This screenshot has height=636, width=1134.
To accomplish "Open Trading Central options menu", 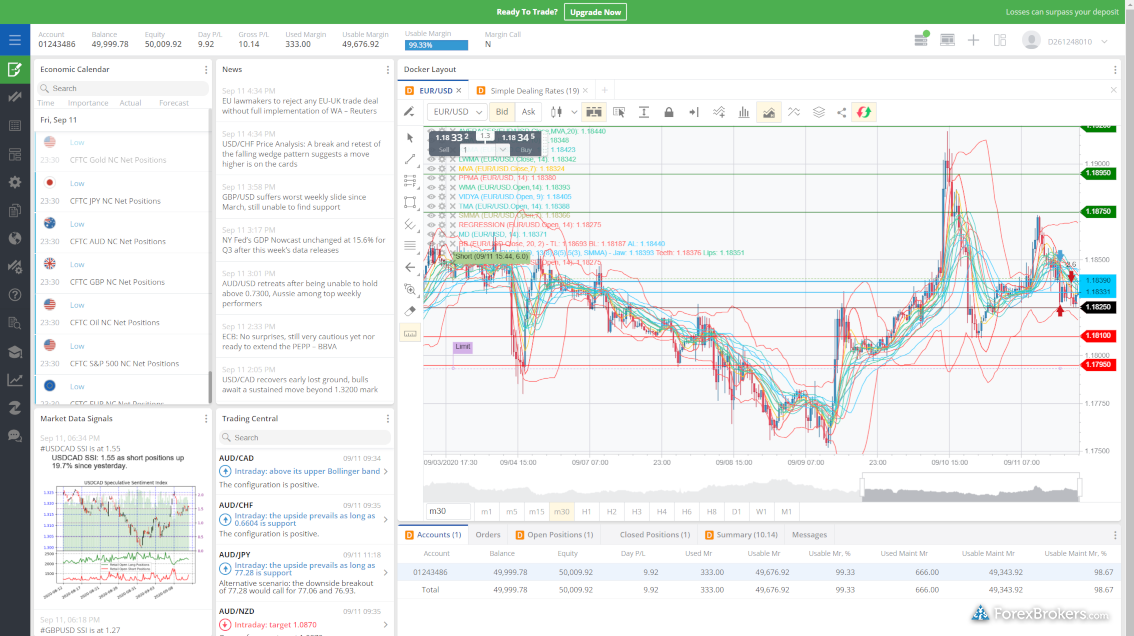I will [x=388, y=419].
